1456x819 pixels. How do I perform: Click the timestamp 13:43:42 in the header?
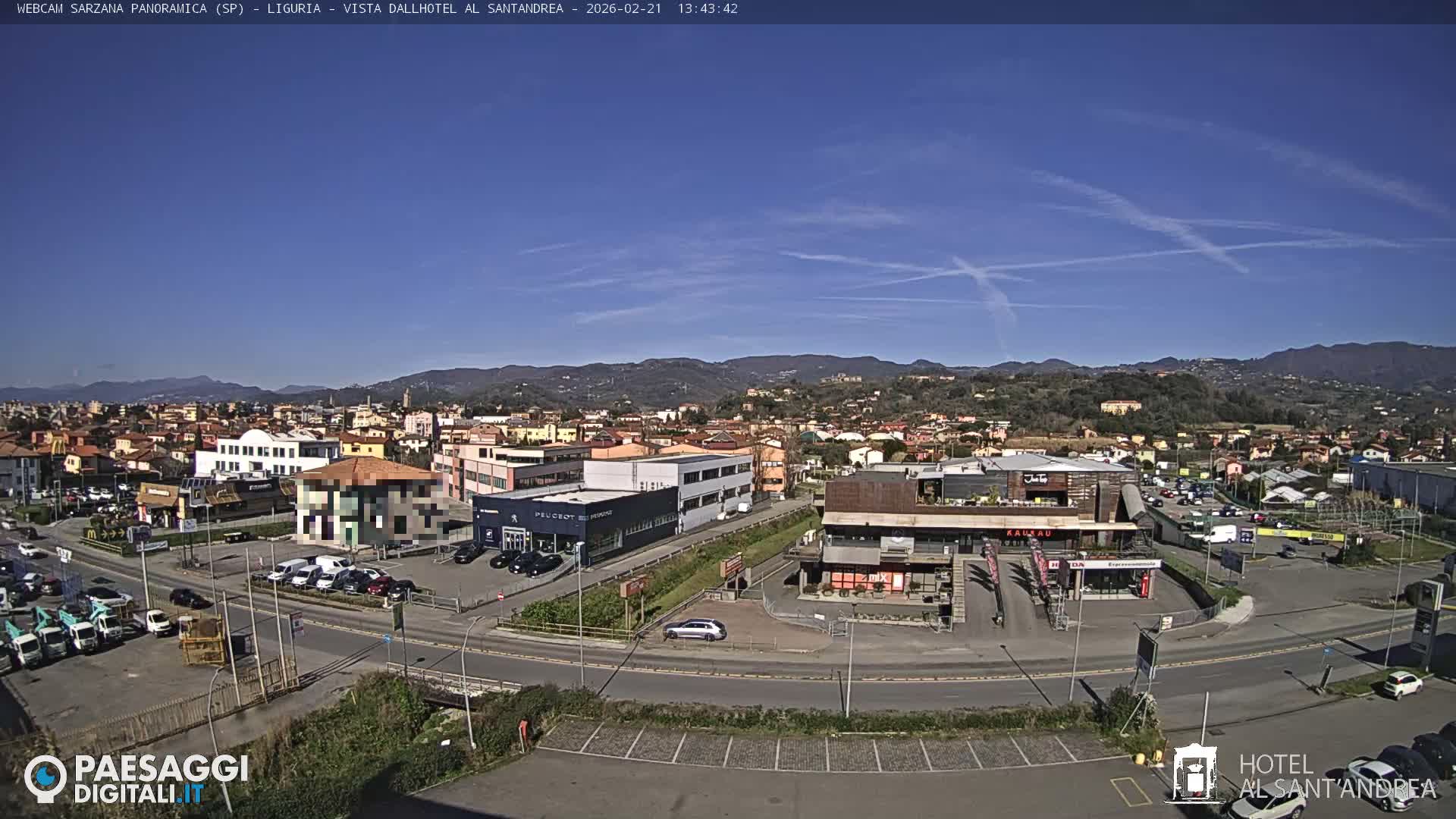[x=707, y=8]
